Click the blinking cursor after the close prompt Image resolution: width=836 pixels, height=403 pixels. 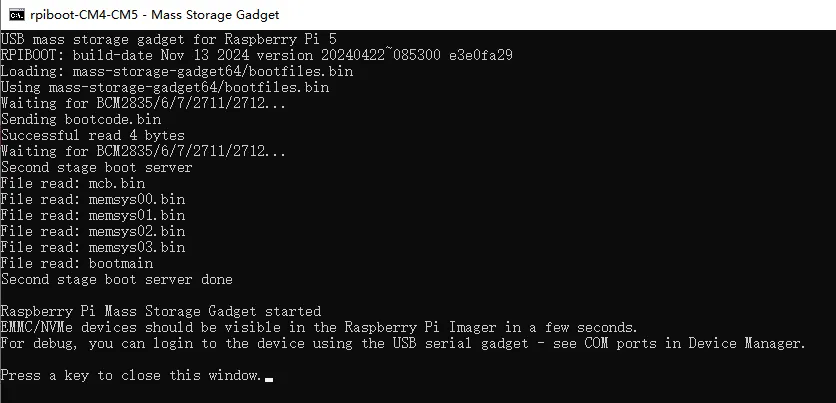pyautogui.click(x=269, y=380)
